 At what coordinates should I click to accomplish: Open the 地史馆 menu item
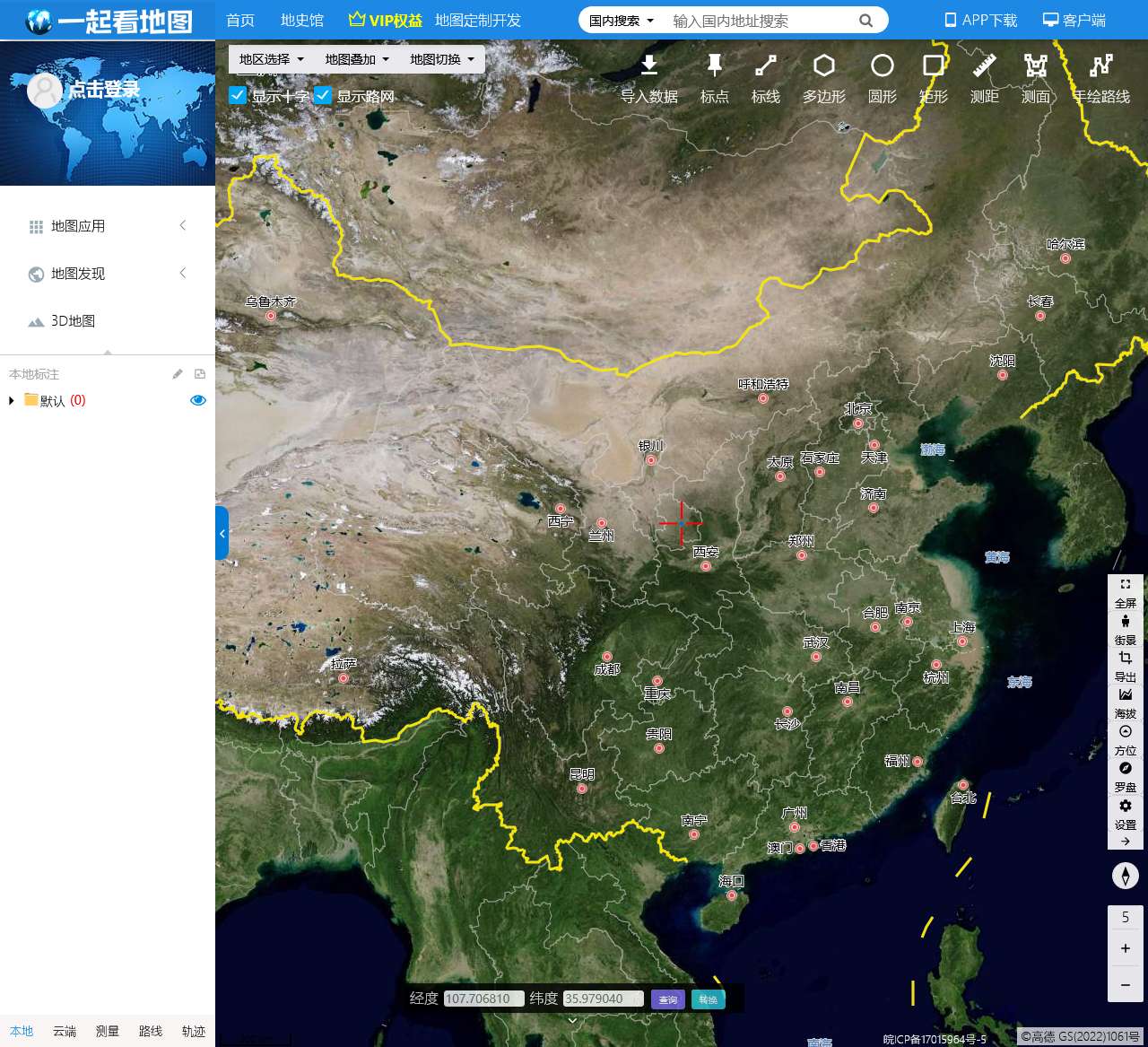301,20
